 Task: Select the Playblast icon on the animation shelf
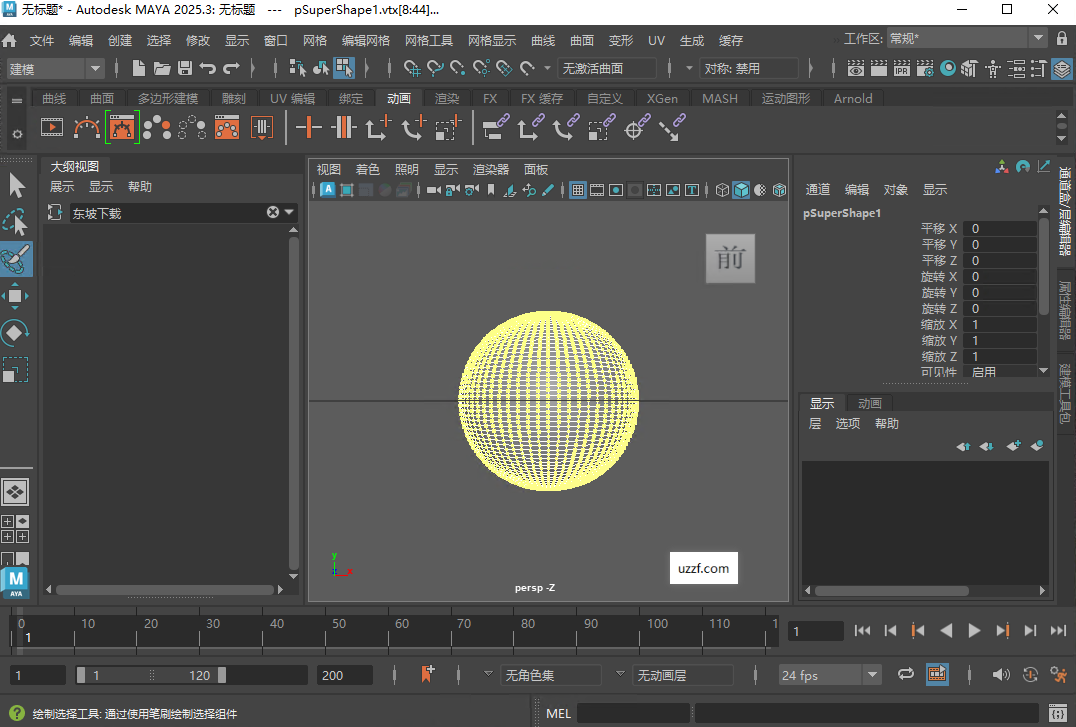click(x=52, y=128)
